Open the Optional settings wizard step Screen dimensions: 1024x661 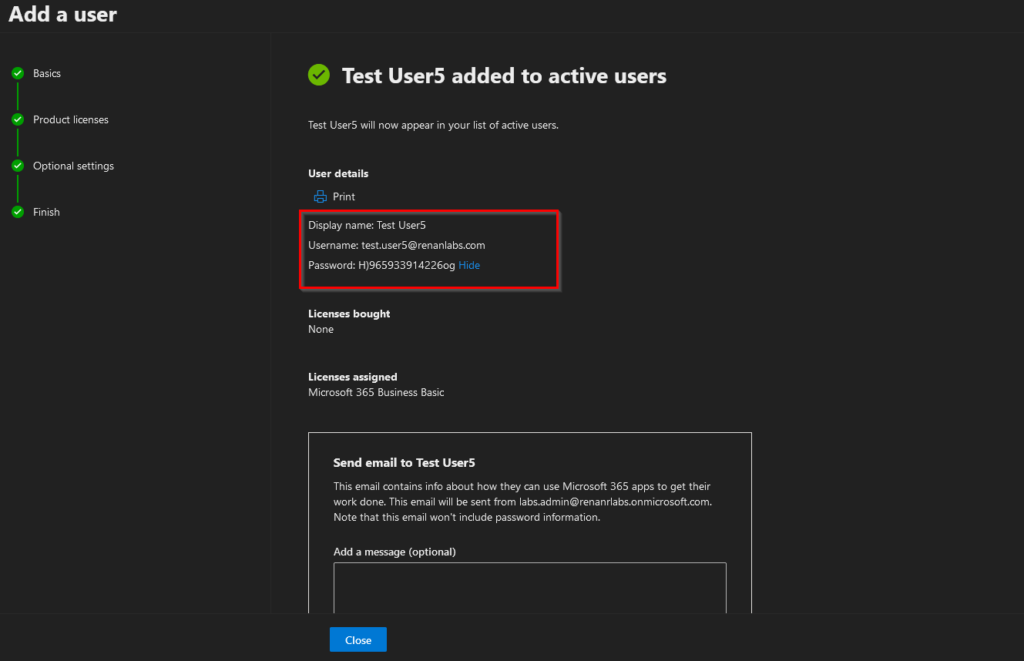[x=73, y=166]
